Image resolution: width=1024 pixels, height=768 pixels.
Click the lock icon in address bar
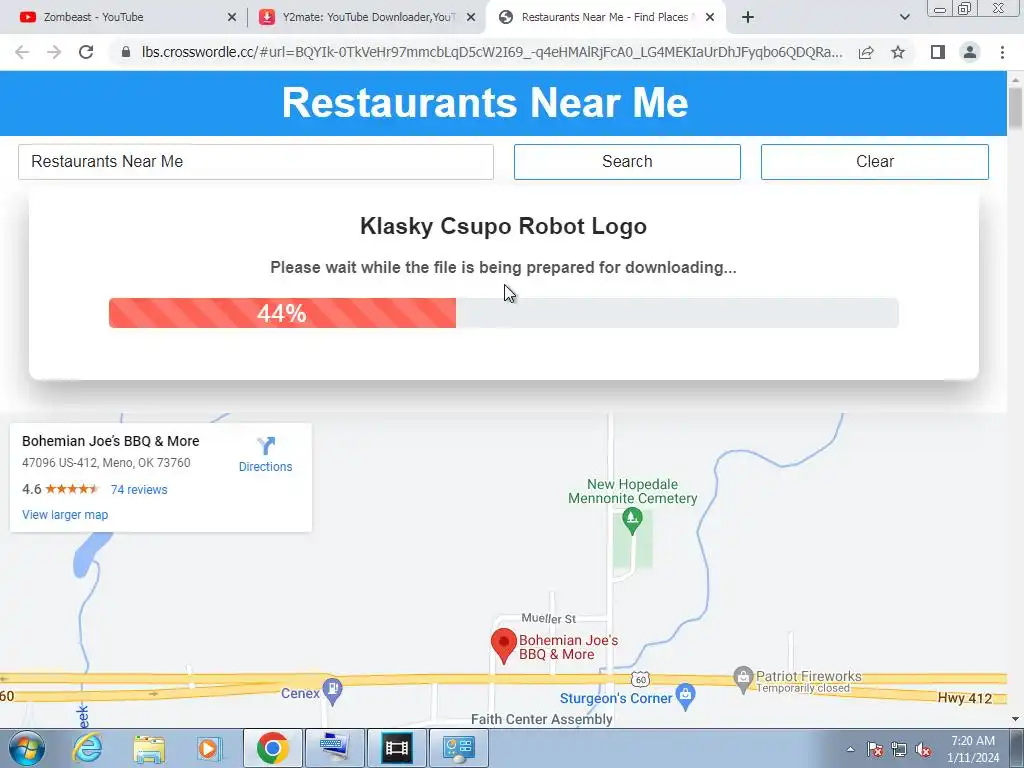coord(126,52)
